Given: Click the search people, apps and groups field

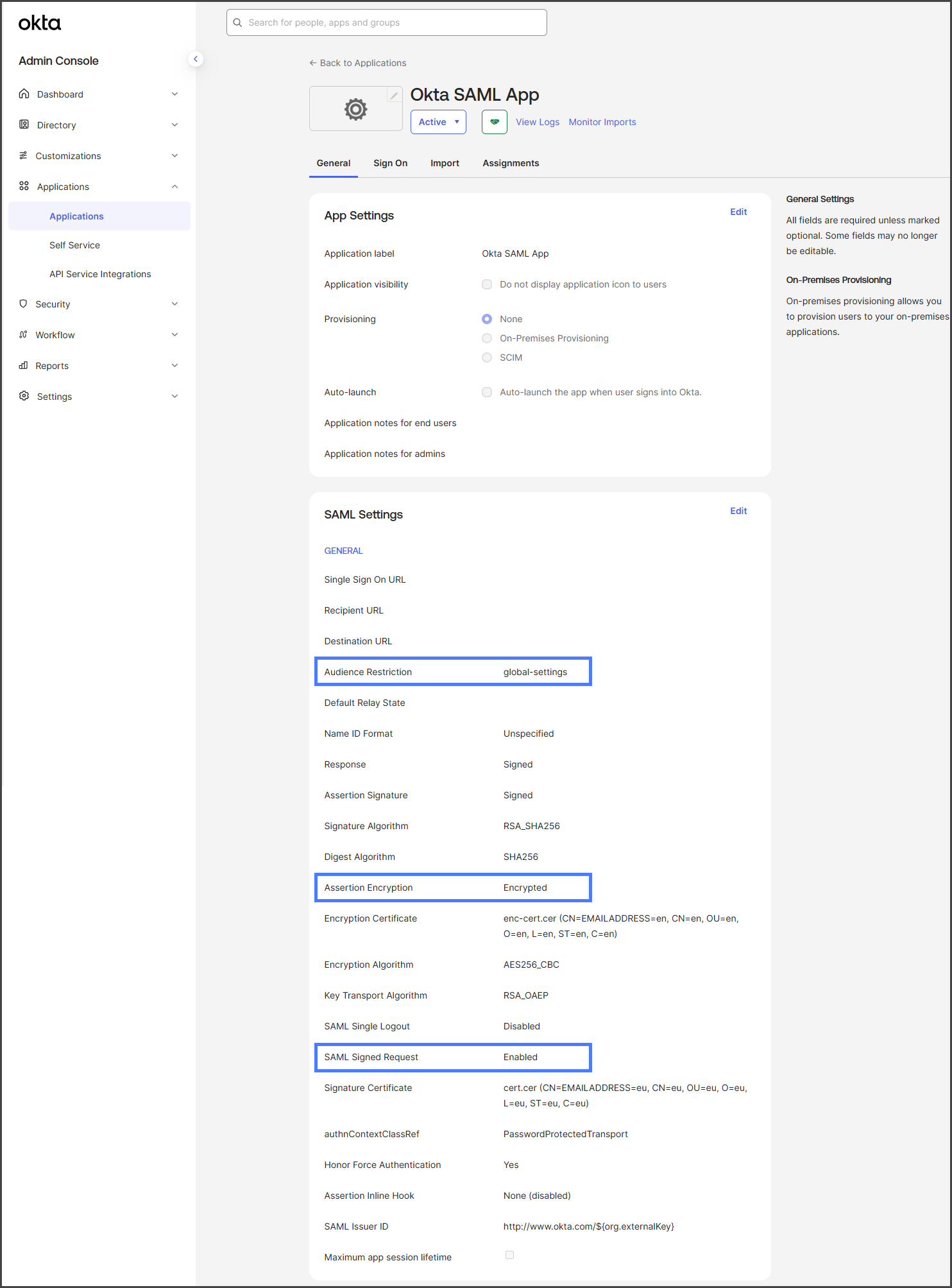Looking at the screenshot, I should 387,22.
